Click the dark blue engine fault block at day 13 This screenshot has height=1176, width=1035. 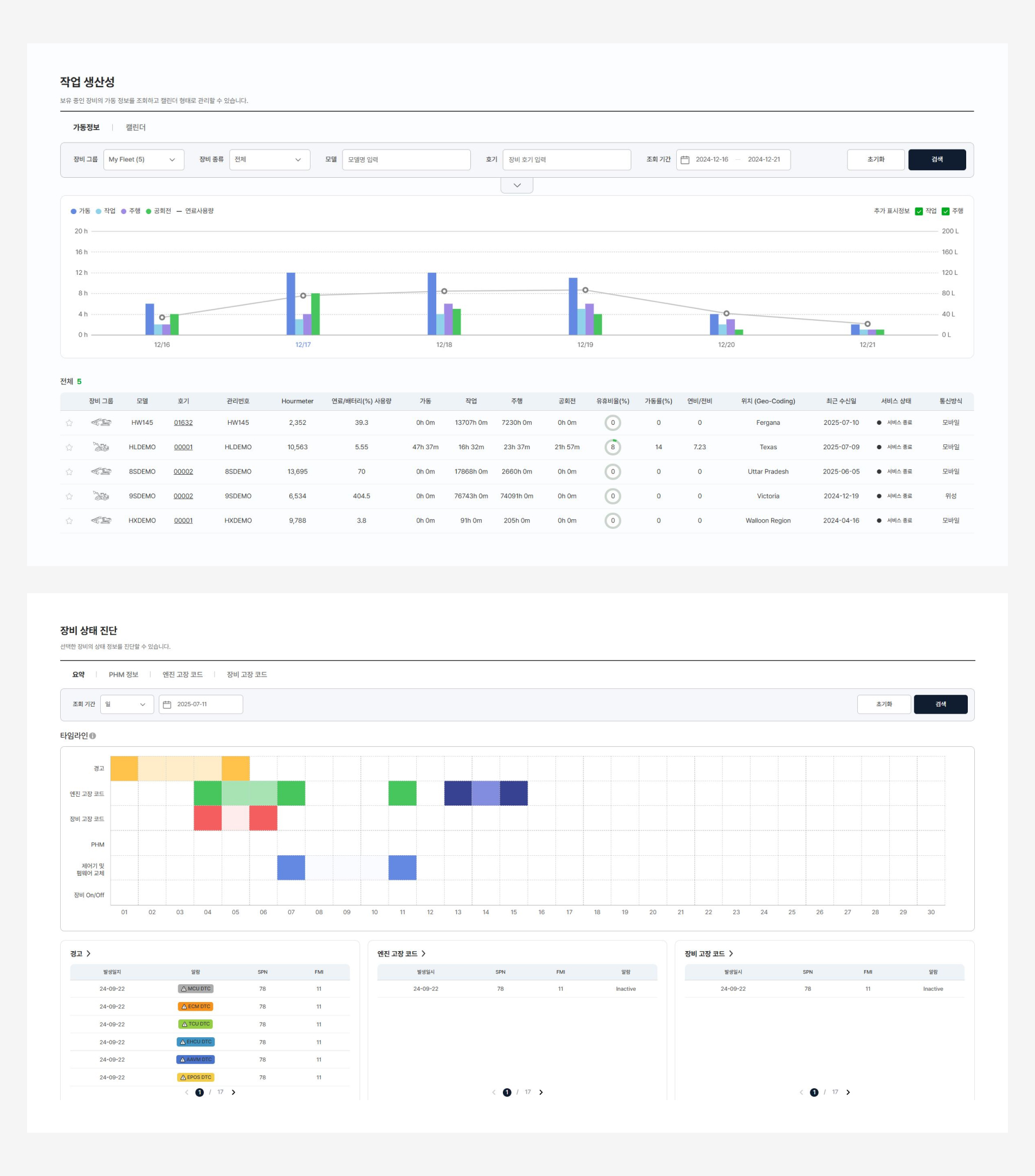click(458, 793)
